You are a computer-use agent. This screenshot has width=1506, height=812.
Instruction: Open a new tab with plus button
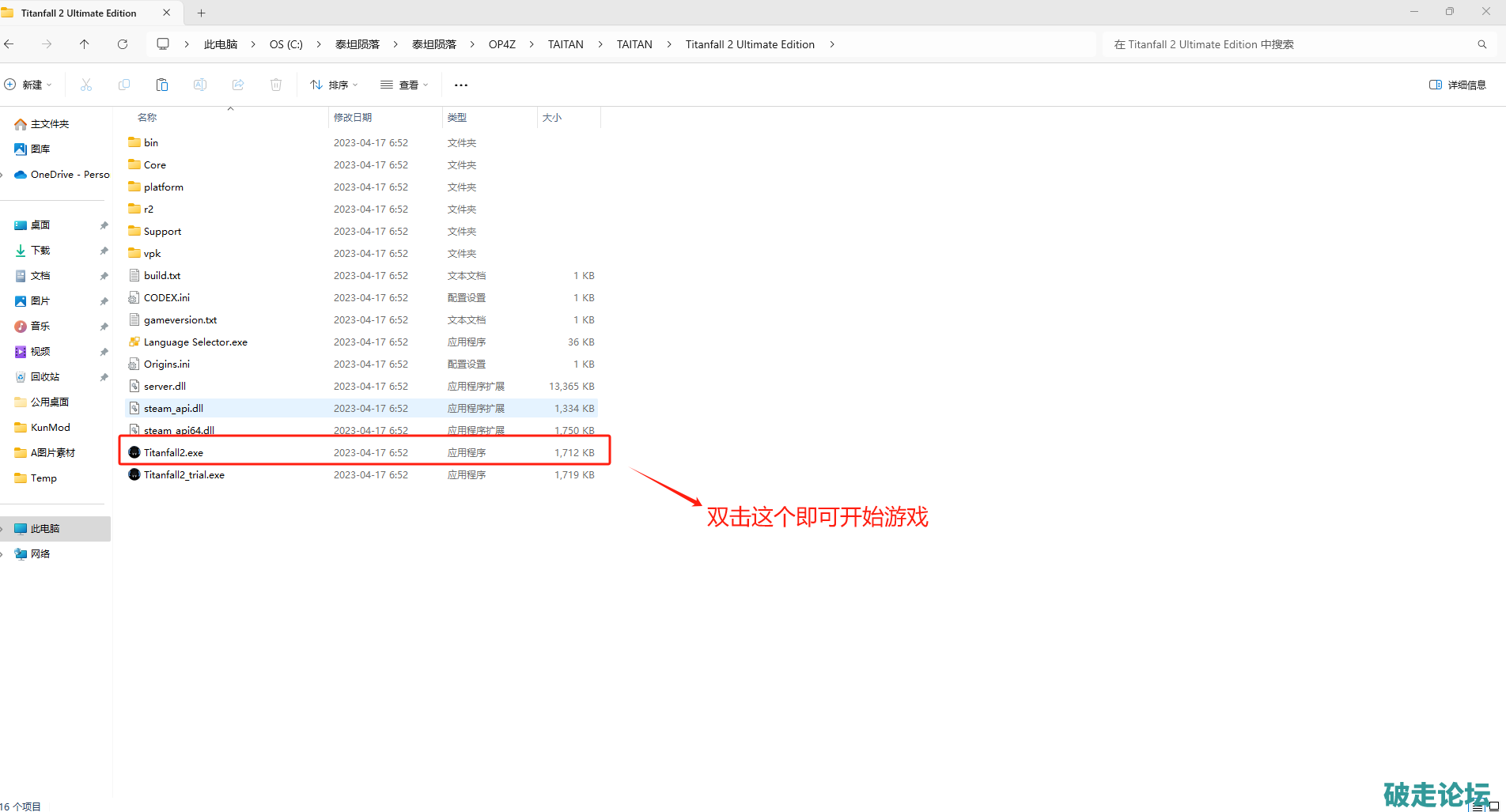[201, 13]
